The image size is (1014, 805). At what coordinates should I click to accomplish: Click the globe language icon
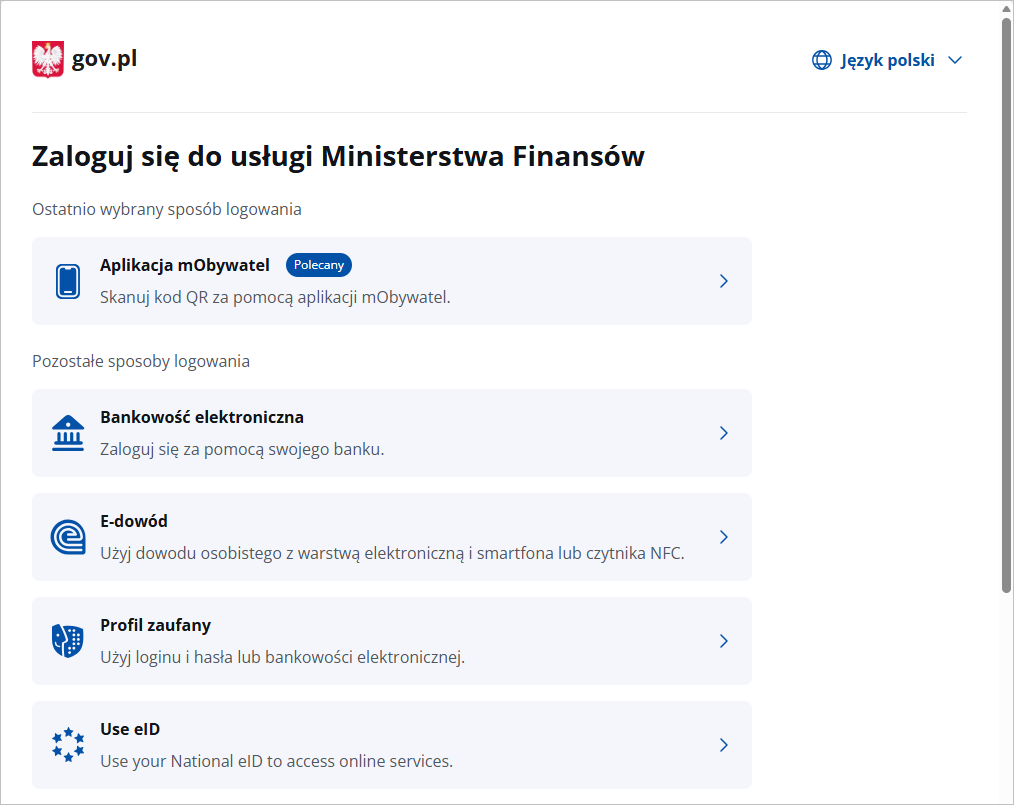click(822, 60)
